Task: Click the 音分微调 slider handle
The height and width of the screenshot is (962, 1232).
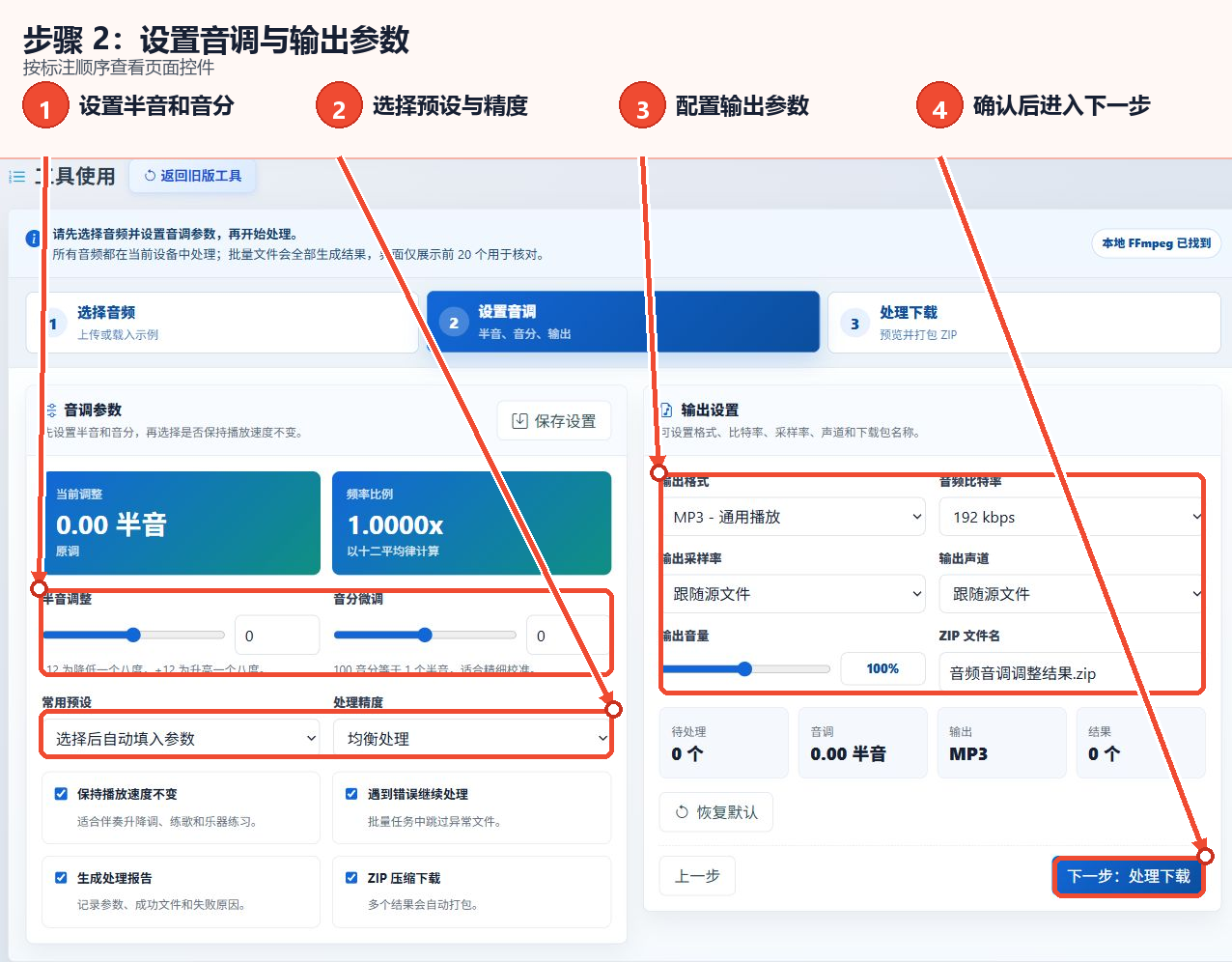Action: click(x=425, y=635)
